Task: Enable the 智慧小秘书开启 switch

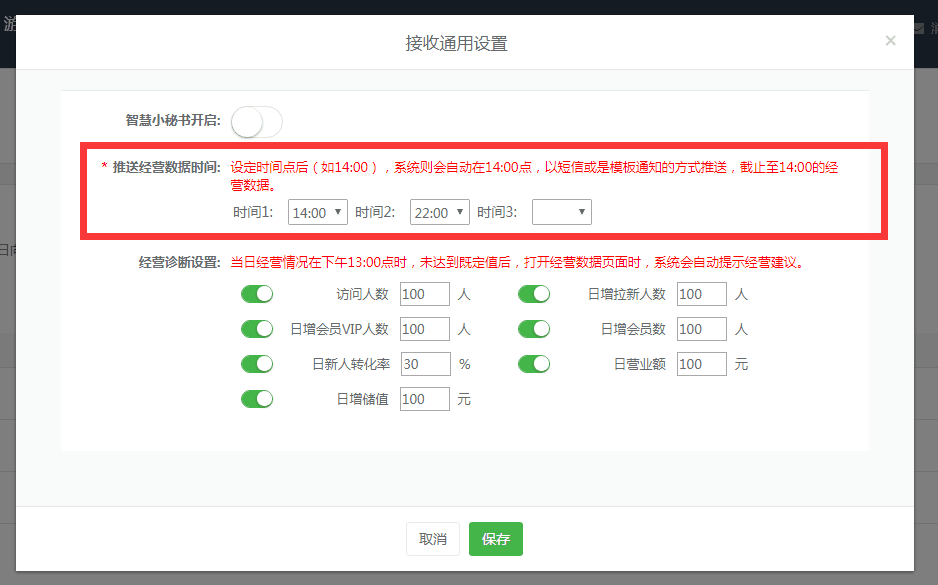Action: [x=257, y=122]
